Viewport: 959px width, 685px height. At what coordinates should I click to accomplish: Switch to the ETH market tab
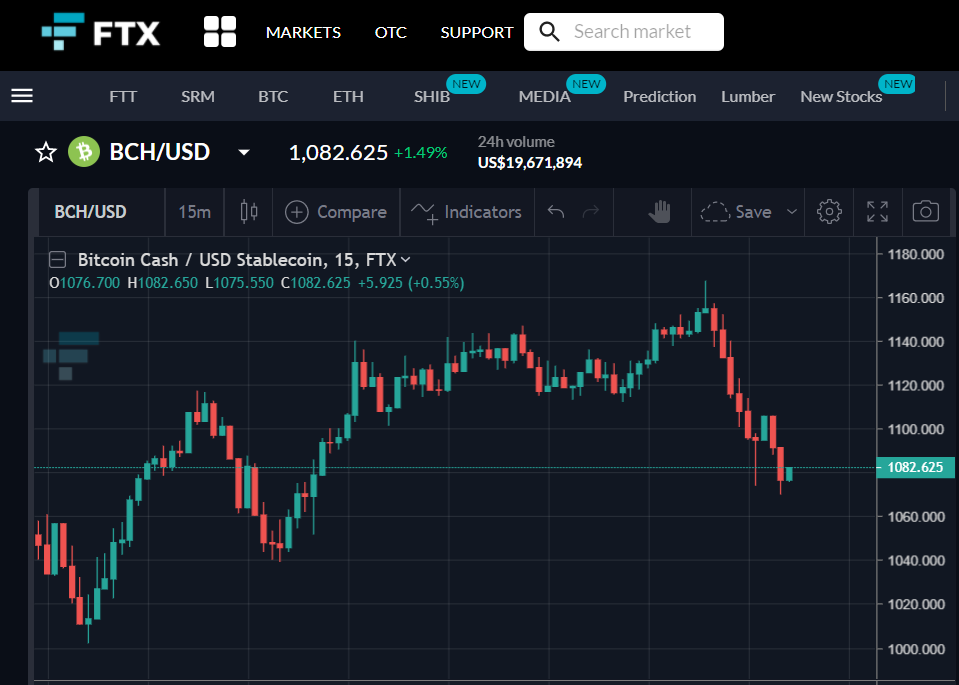tap(348, 97)
